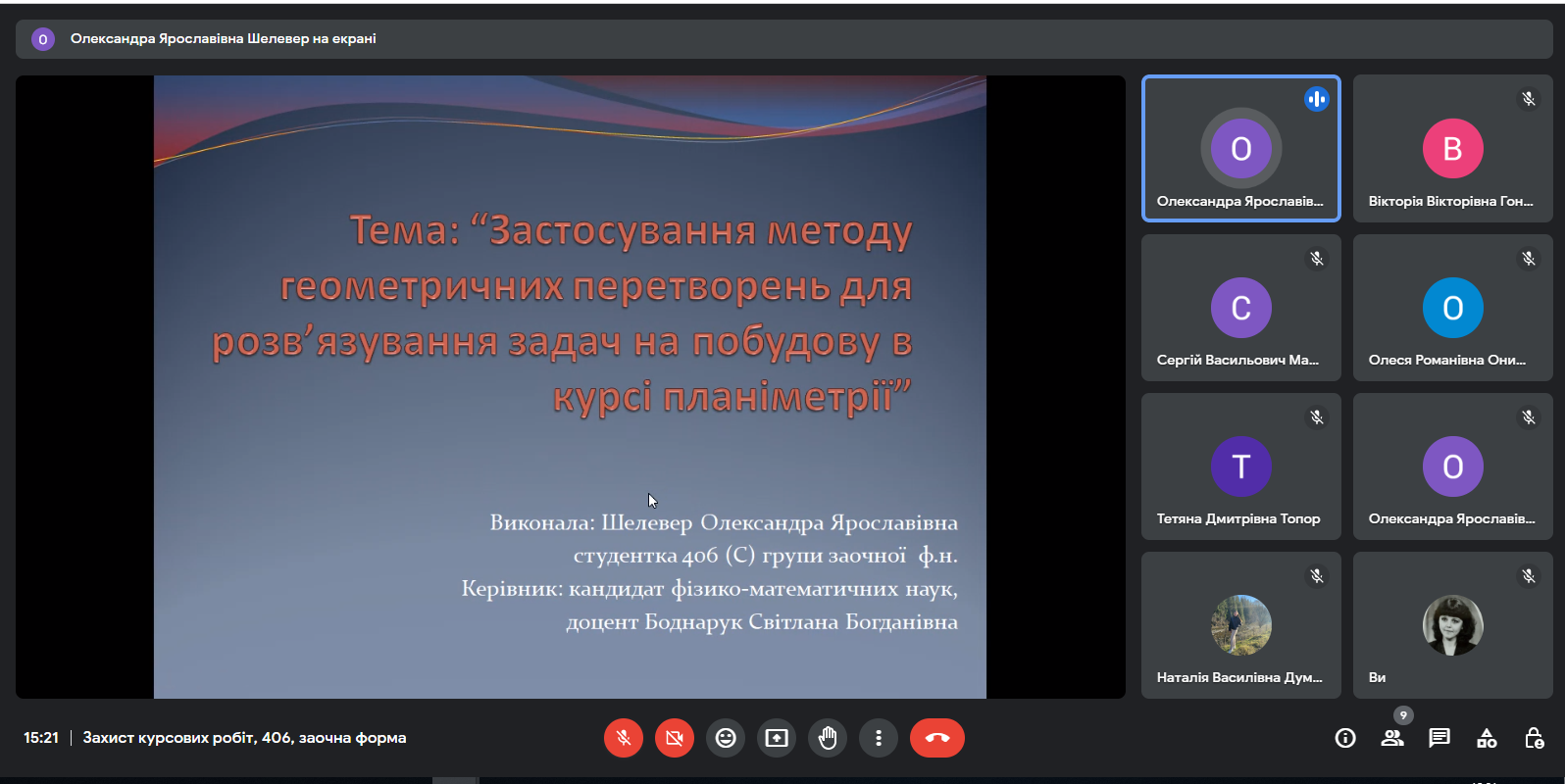Click Тетяна Дмитрівна Топор participant tile
Screen dimensions: 1565x784
pyautogui.click(x=1241, y=466)
